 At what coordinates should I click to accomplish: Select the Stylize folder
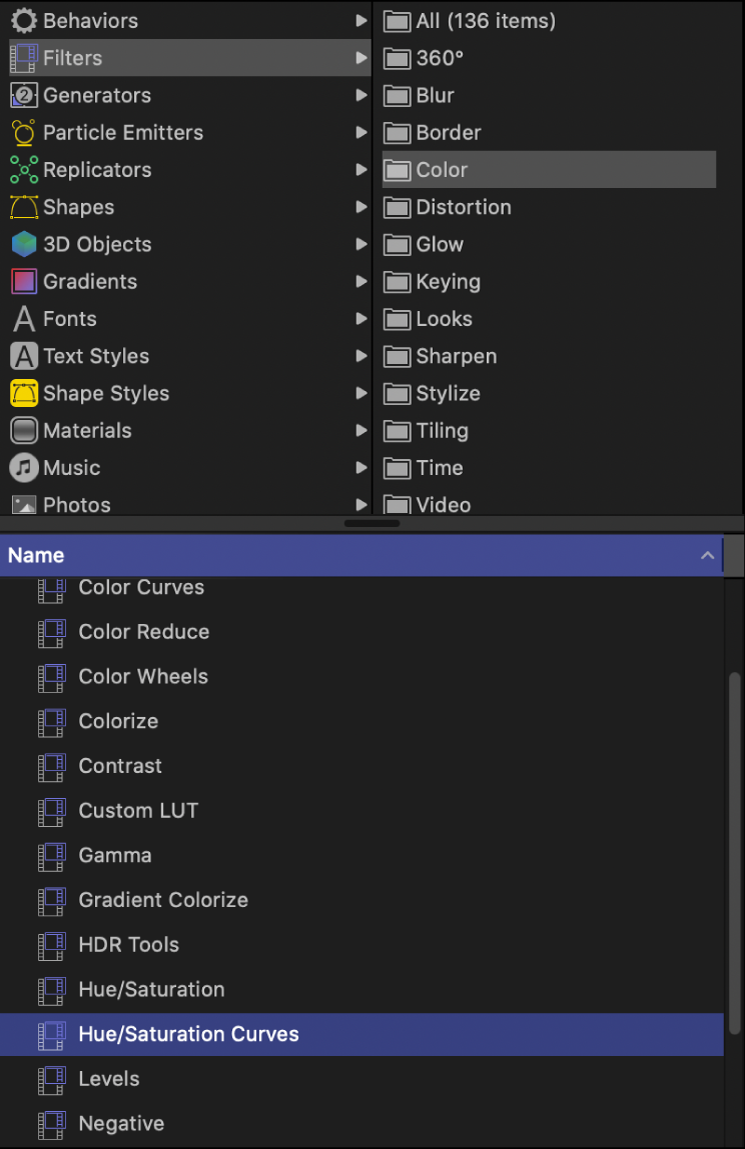coord(447,394)
